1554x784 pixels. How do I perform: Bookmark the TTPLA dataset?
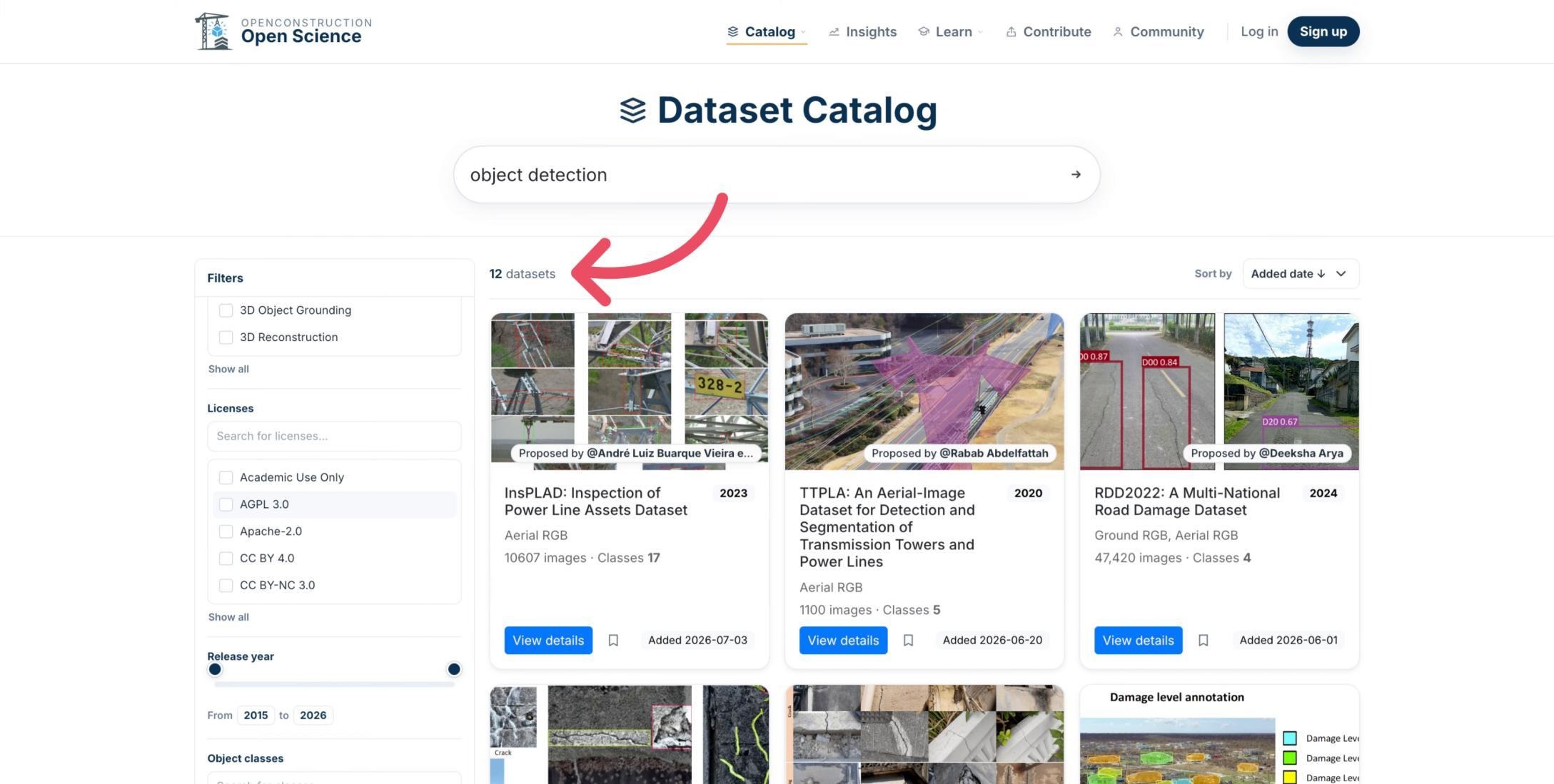click(x=908, y=641)
